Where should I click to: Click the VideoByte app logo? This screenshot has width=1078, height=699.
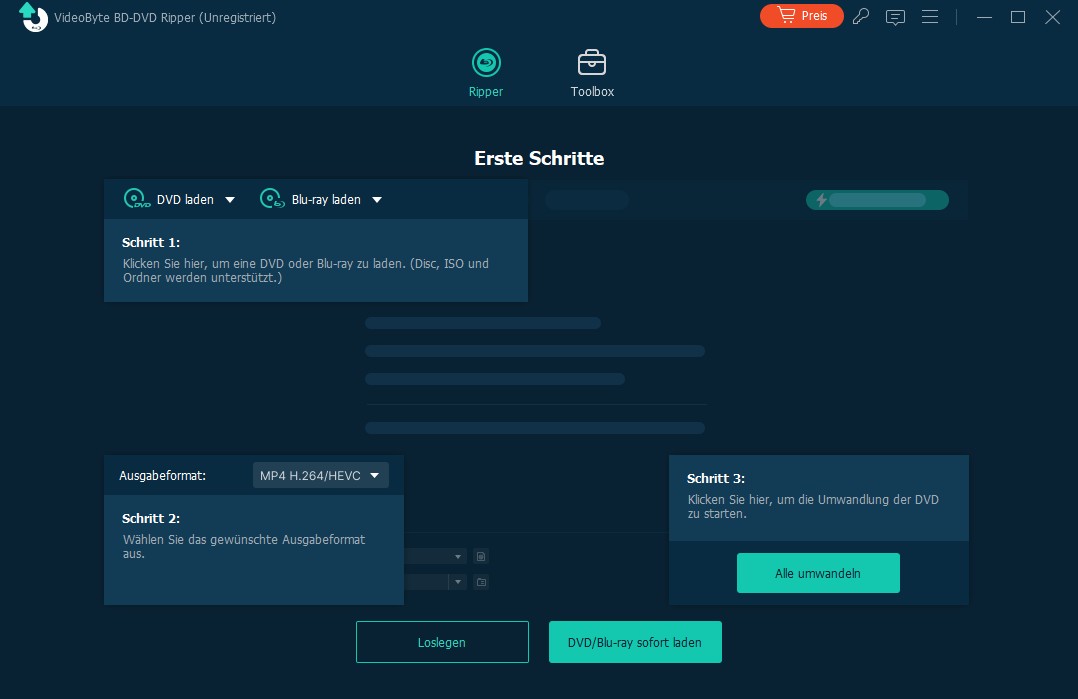click(33, 17)
